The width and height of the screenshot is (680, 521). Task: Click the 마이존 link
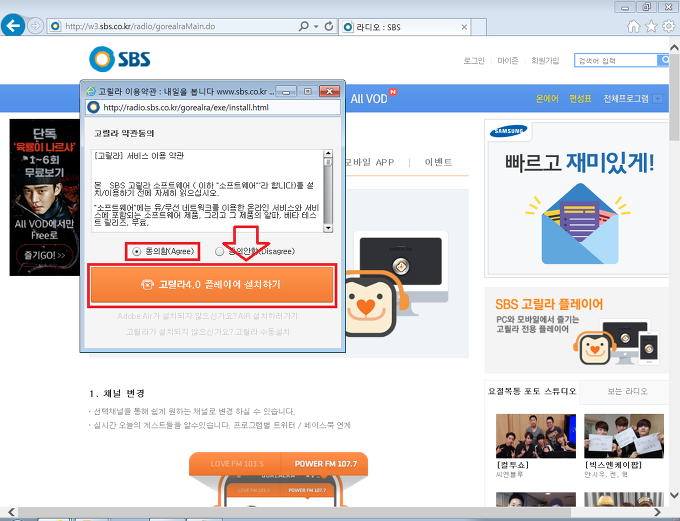tap(508, 61)
